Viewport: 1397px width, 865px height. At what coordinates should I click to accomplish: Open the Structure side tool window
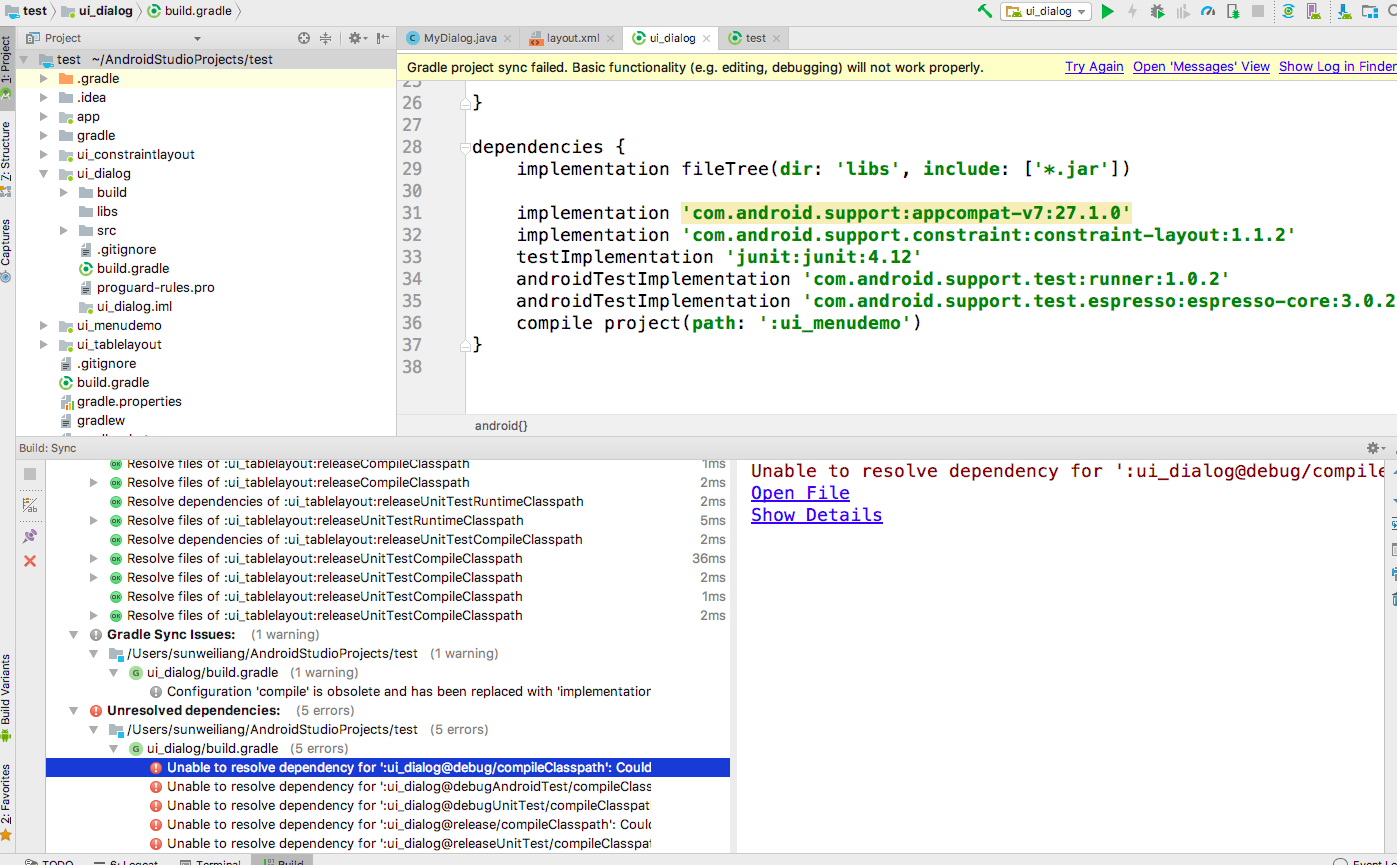click(7, 158)
